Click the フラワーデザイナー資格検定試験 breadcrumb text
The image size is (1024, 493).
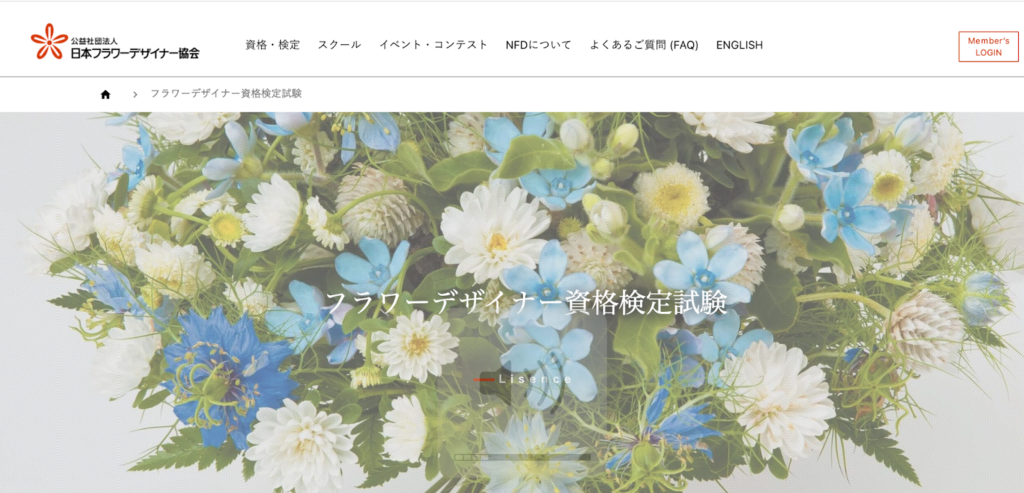(226, 94)
